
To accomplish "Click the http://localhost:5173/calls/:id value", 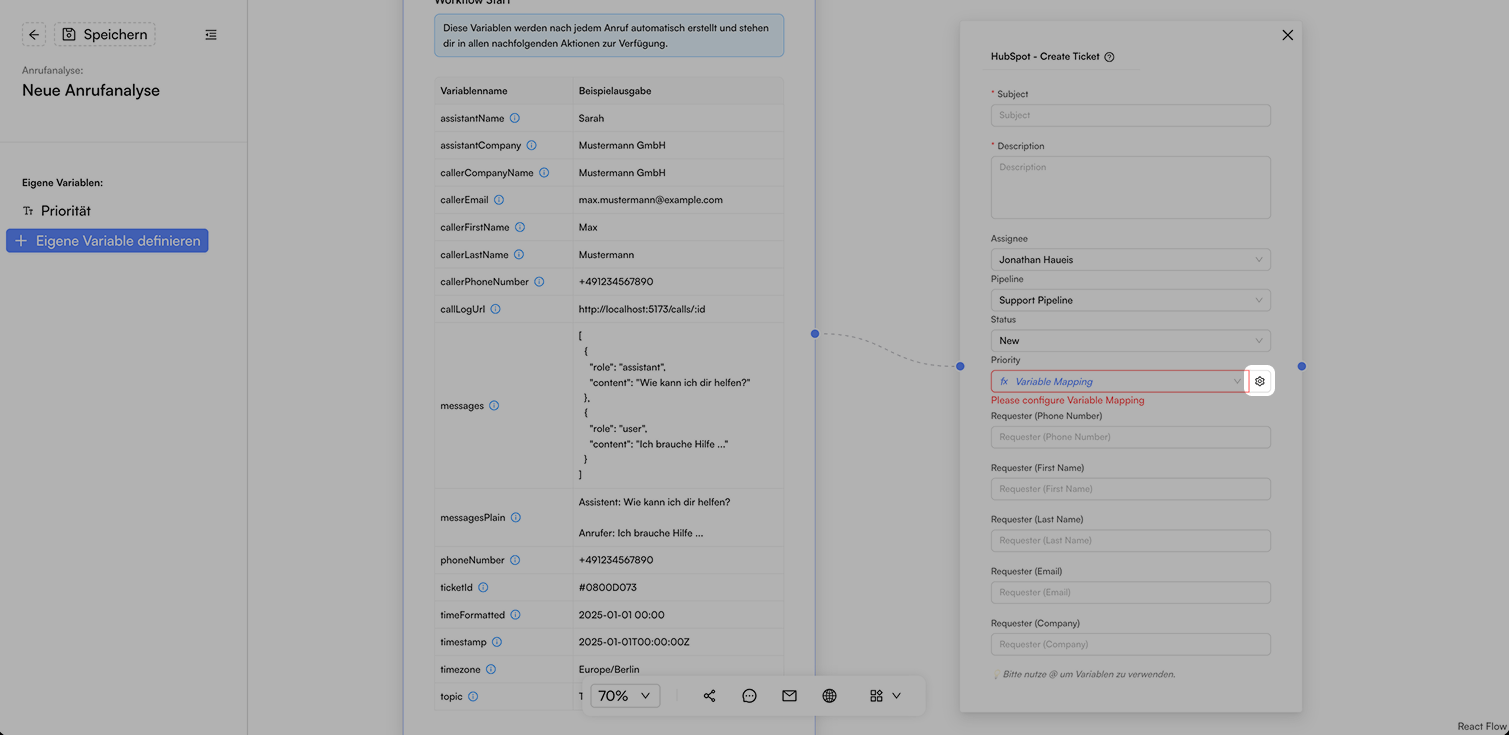I will pyautogui.click(x=642, y=310).
